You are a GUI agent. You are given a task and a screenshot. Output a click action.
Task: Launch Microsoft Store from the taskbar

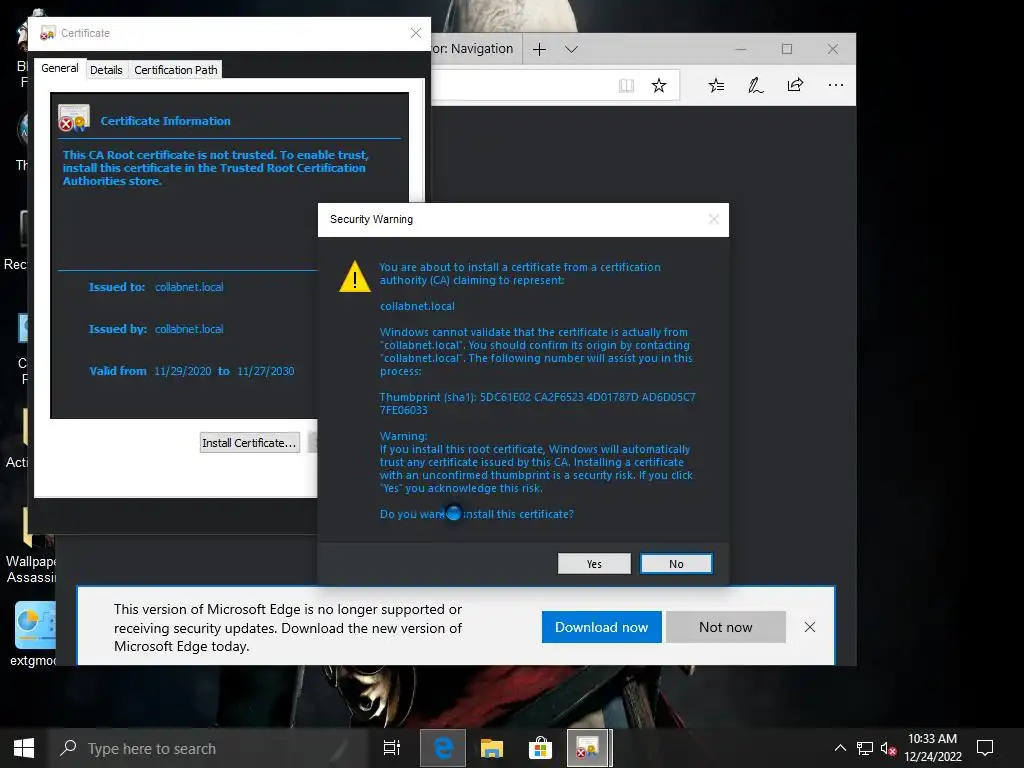[540, 748]
